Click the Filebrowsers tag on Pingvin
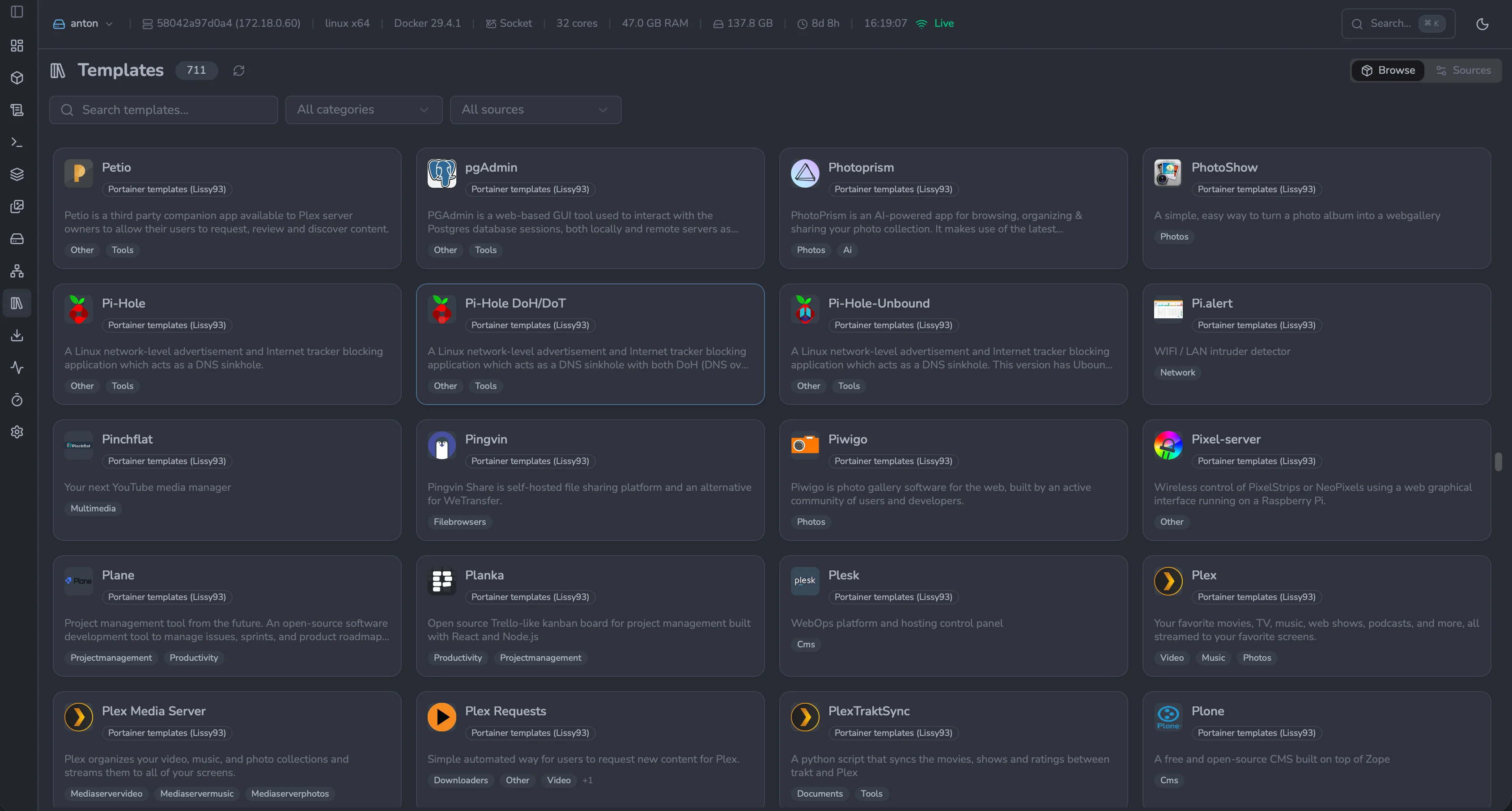 tap(459, 522)
